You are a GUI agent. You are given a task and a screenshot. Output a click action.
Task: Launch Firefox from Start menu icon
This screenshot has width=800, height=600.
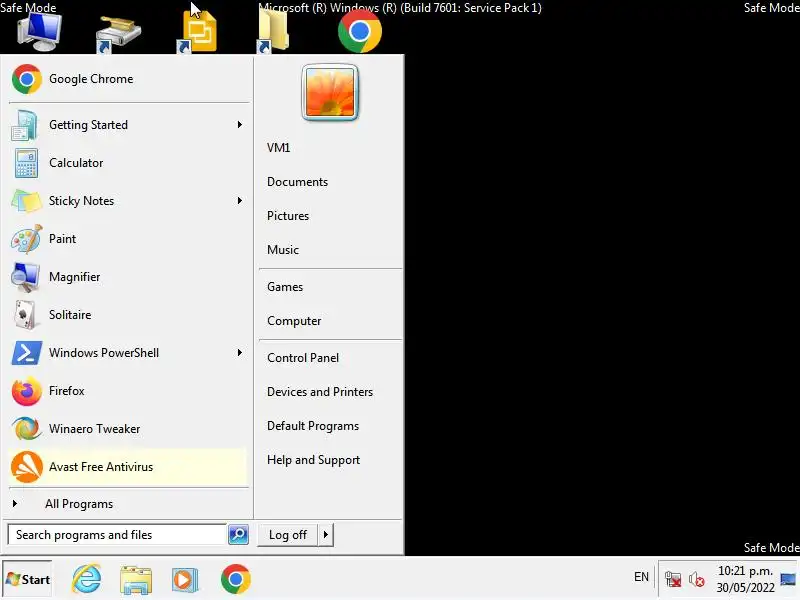27,391
